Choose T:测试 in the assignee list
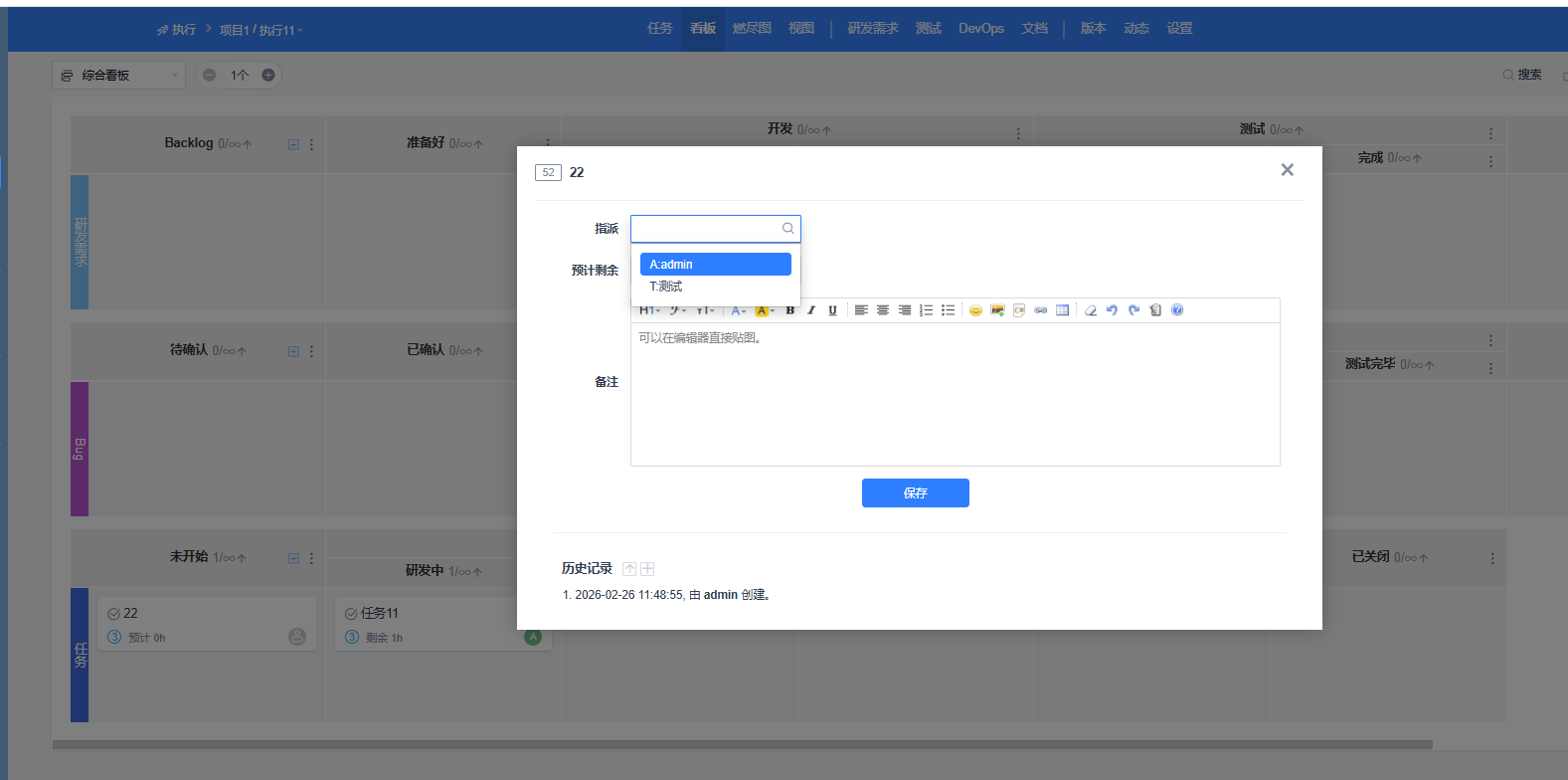 pos(666,287)
